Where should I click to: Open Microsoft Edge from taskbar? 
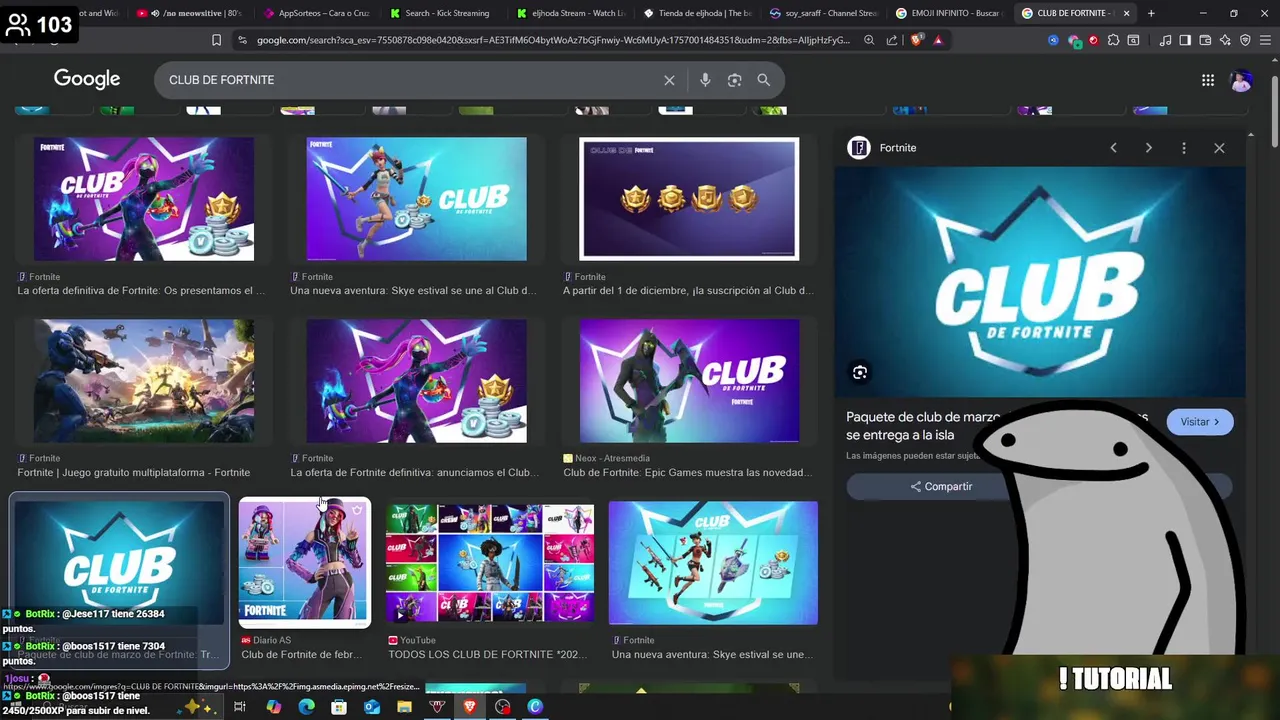306,707
